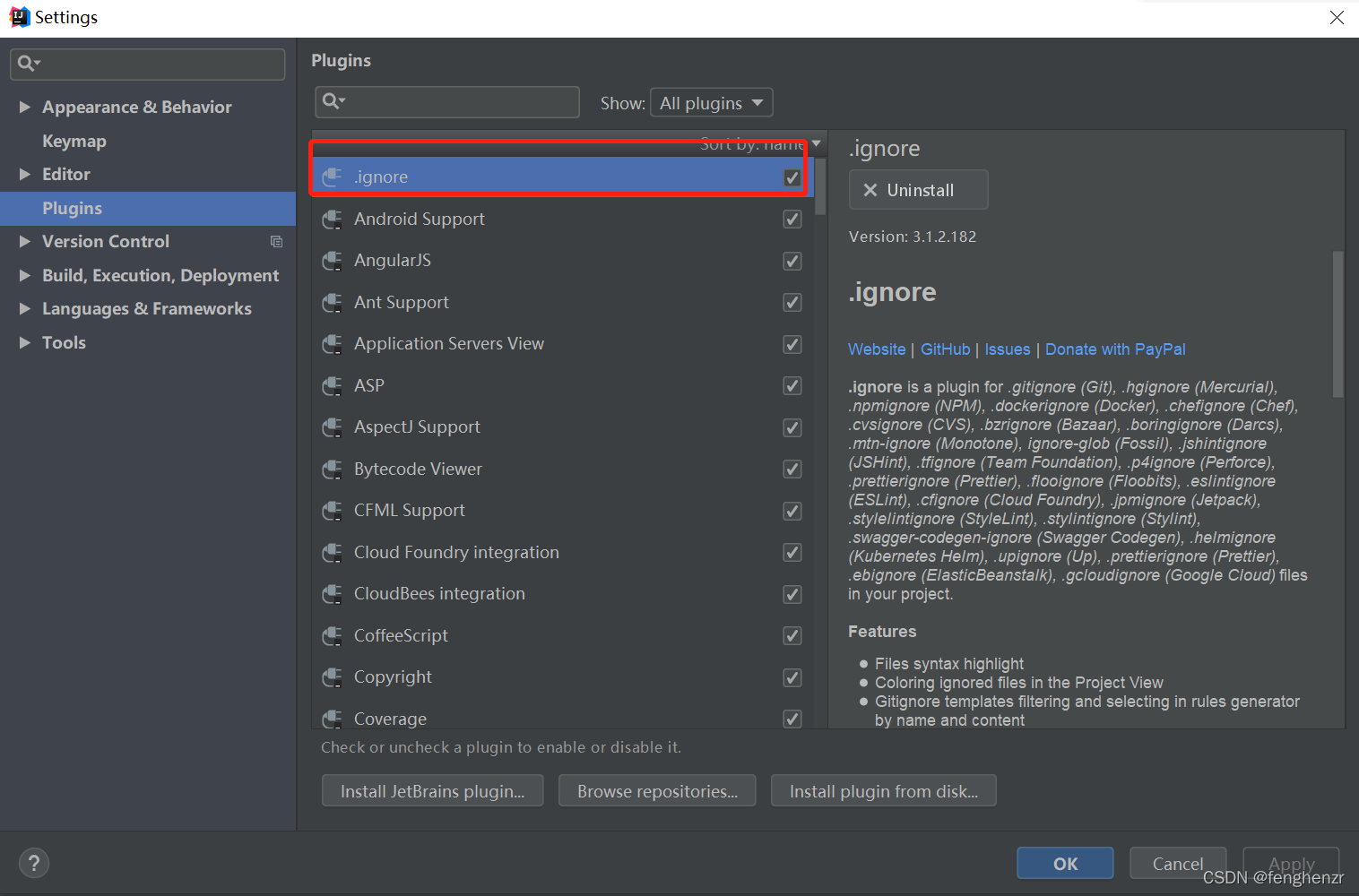The height and width of the screenshot is (896, 1359).
Task: Click the CoffeeScript plugin icon
Action: [x=332, y=636]
